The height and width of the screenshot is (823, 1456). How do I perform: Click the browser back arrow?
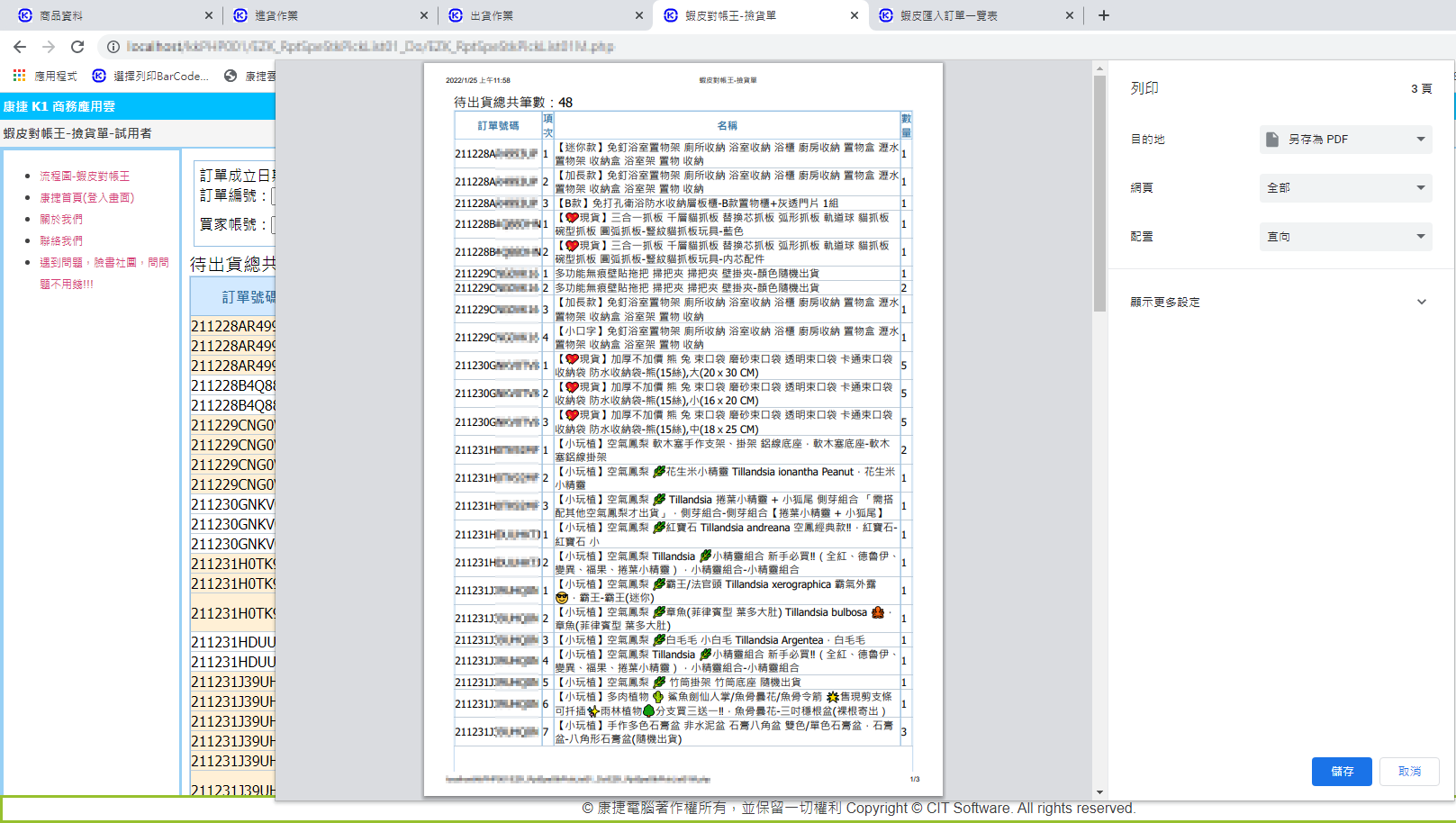tap(20, 47)
